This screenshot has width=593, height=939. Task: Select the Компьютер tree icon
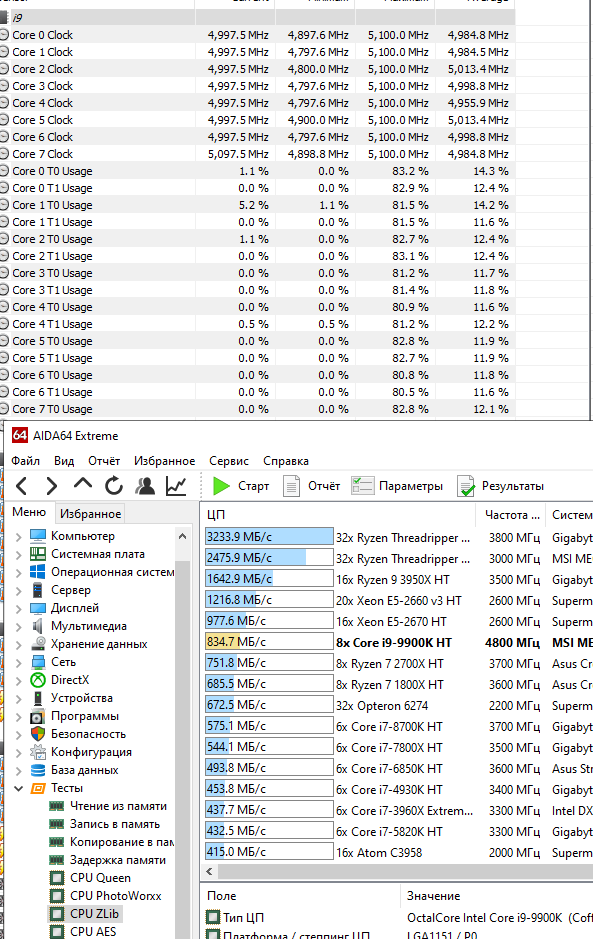point(38,536)
